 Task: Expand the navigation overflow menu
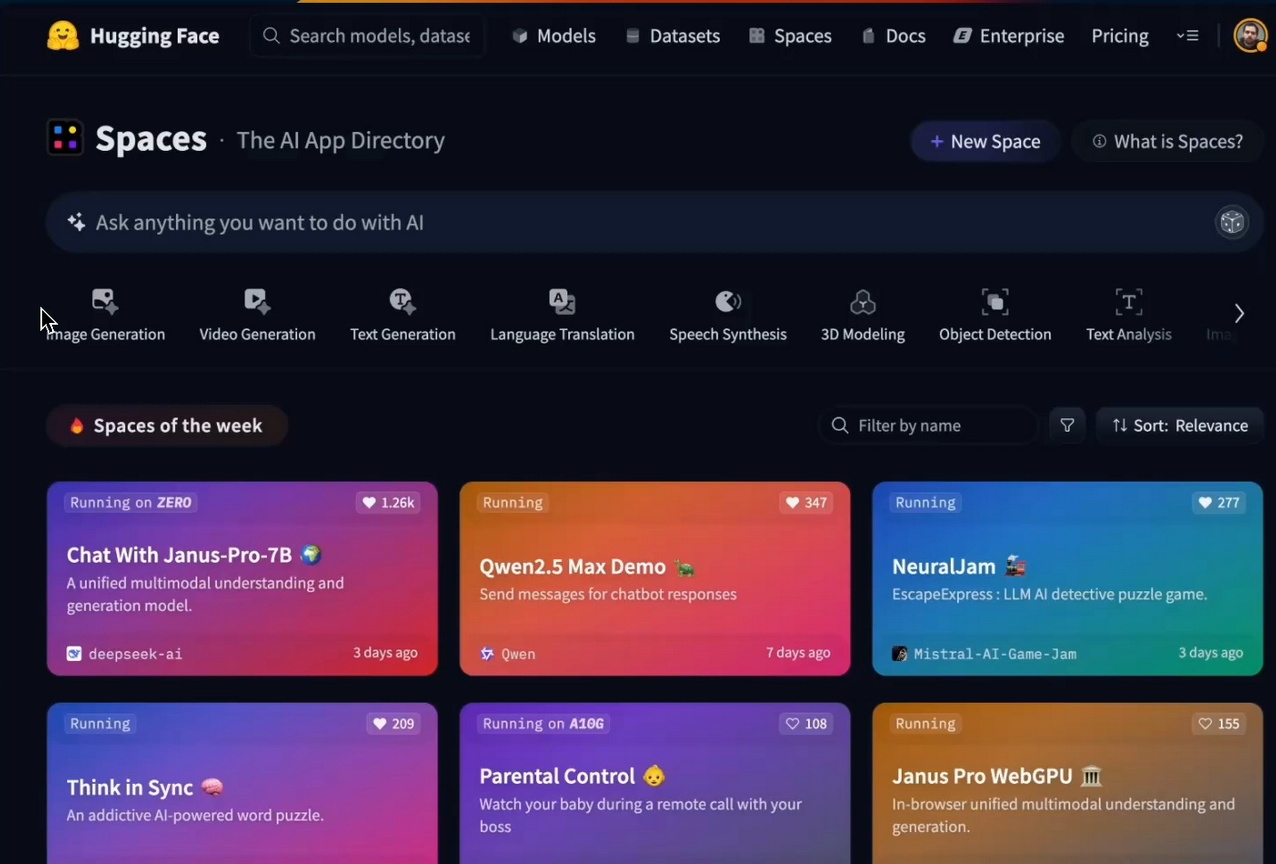click(x=1187, y=36)
